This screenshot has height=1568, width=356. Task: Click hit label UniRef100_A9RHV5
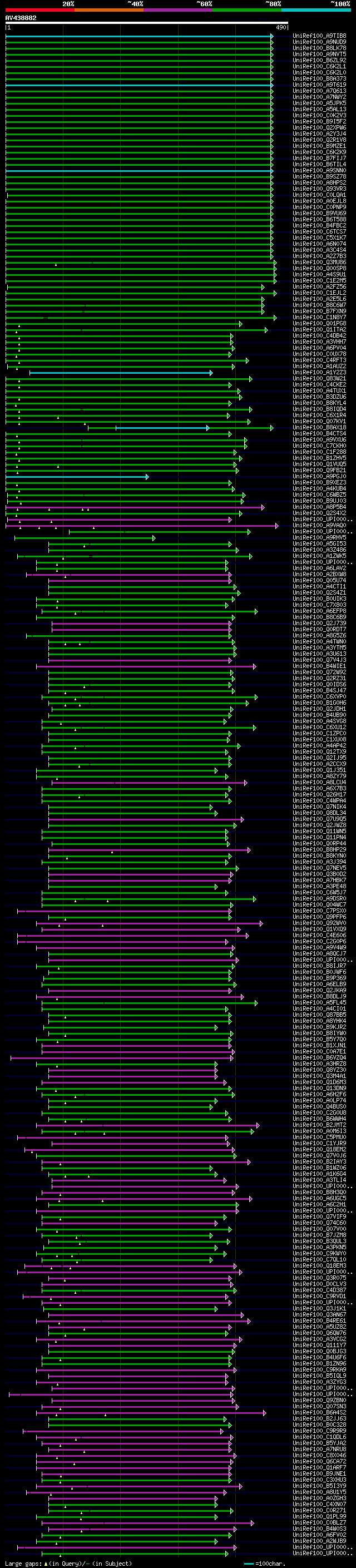319,537
